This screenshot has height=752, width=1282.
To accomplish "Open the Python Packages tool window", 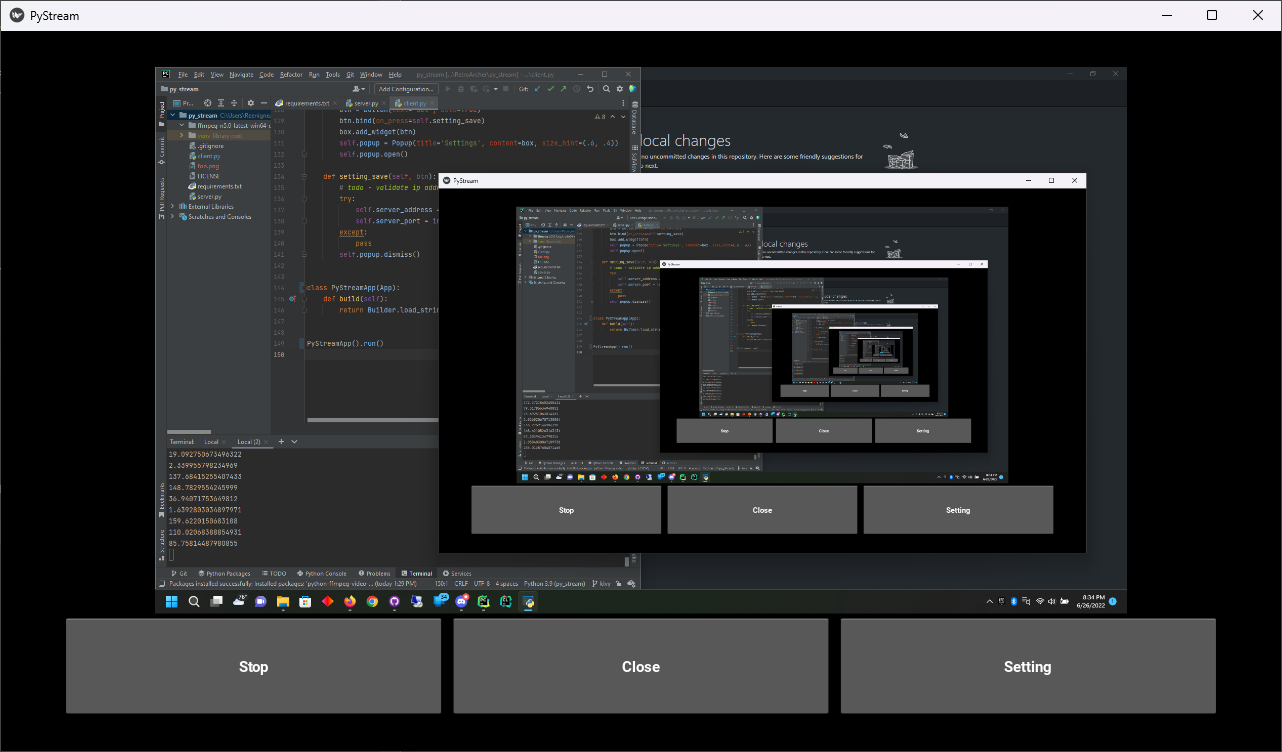I will click(x=224, y=574).
